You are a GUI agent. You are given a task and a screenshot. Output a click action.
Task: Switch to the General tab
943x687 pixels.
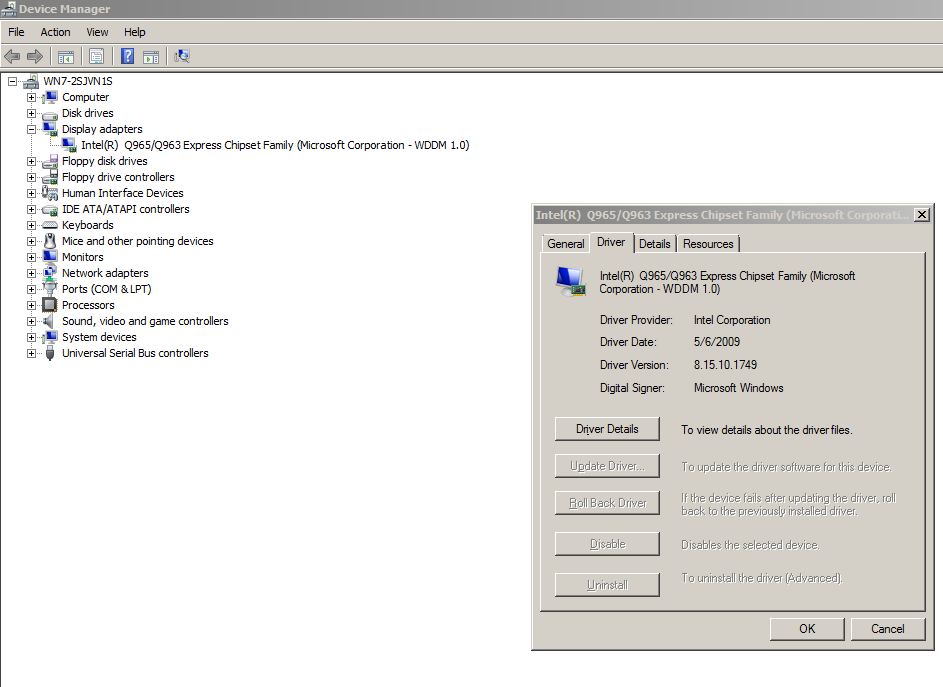point(565,244)
